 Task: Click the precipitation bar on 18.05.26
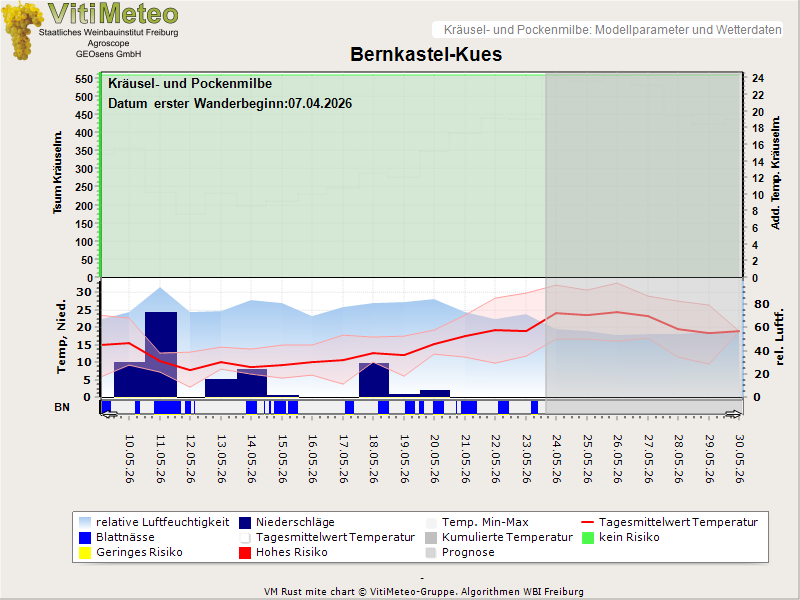[374, 380]
